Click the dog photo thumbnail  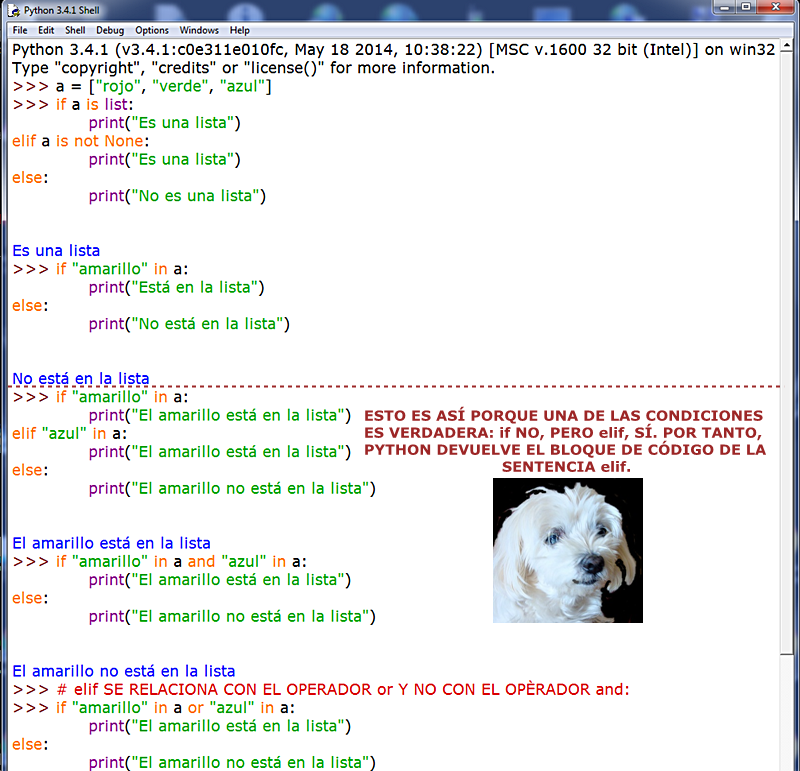click(x=567, y=551)
